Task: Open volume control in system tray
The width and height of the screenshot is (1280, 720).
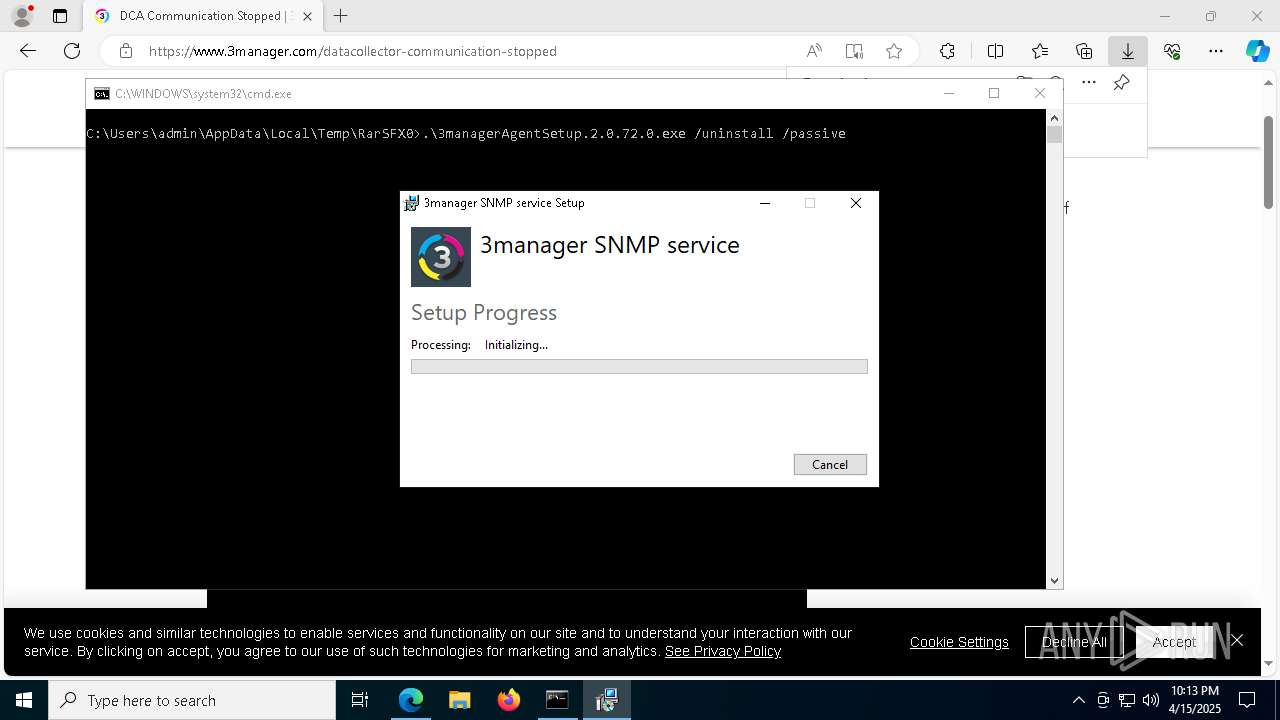Action: point(1150,700)
